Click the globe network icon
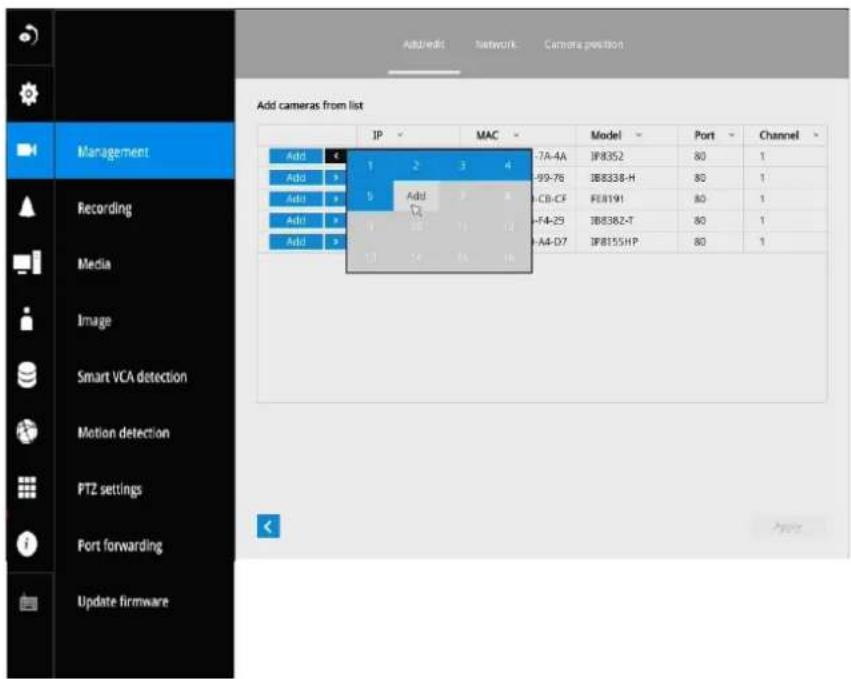 point(27,431)
